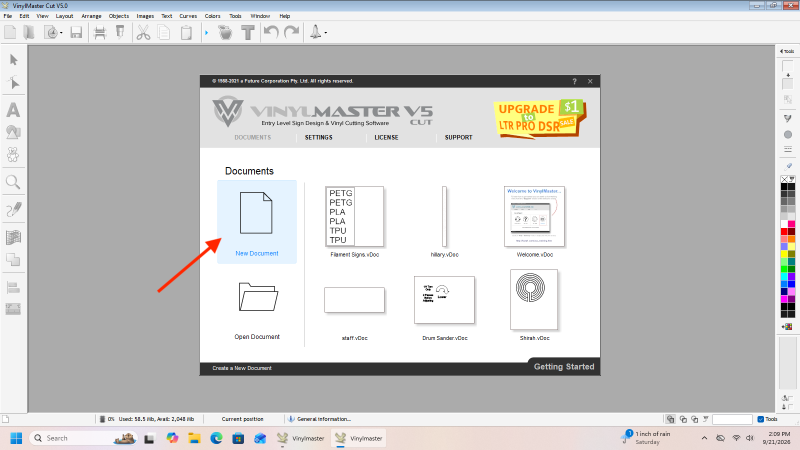Open the Shirah.vDoc thumbnail

[x=534, y=299]
